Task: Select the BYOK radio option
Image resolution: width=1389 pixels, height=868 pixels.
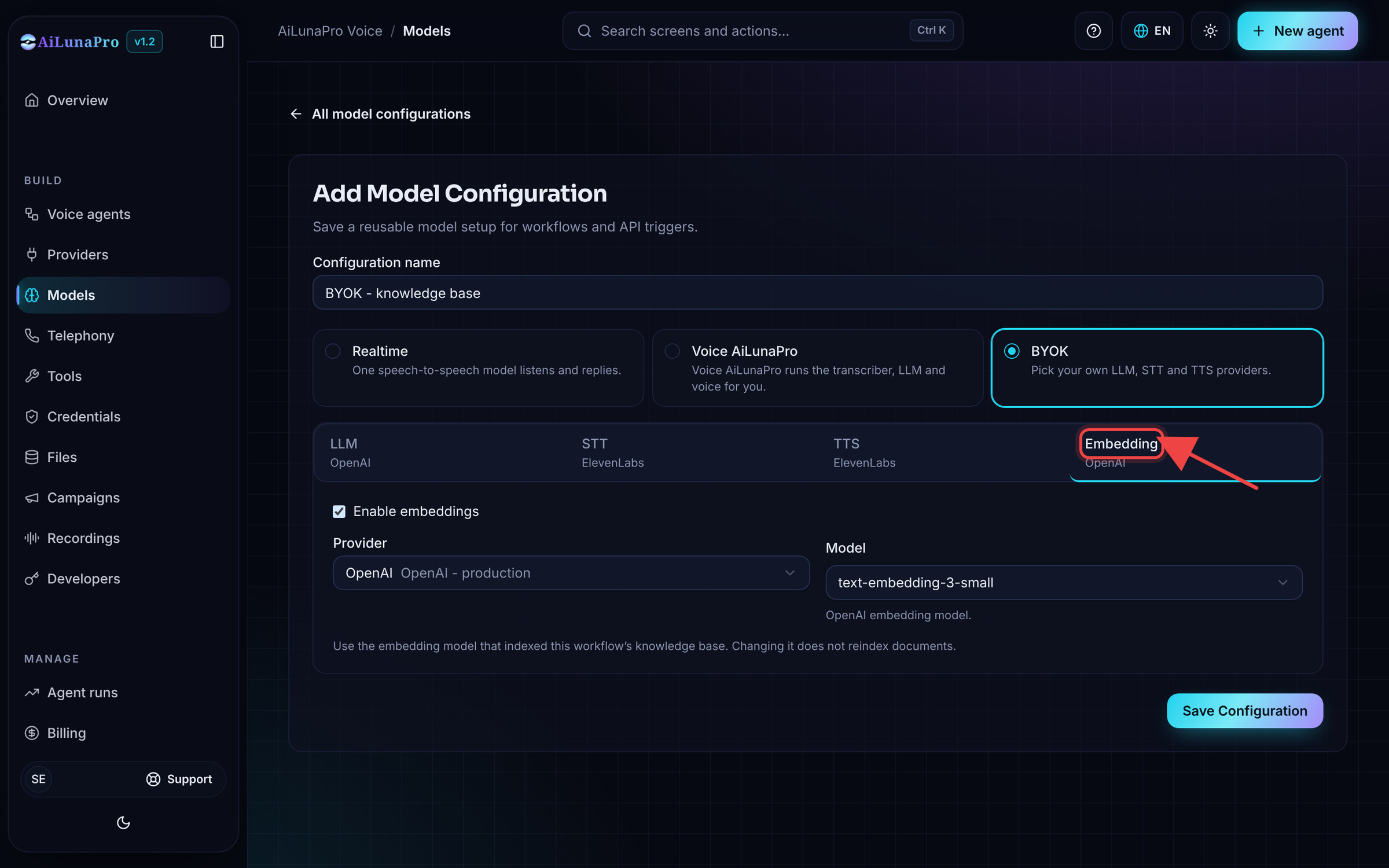Action: [1012, 351]
